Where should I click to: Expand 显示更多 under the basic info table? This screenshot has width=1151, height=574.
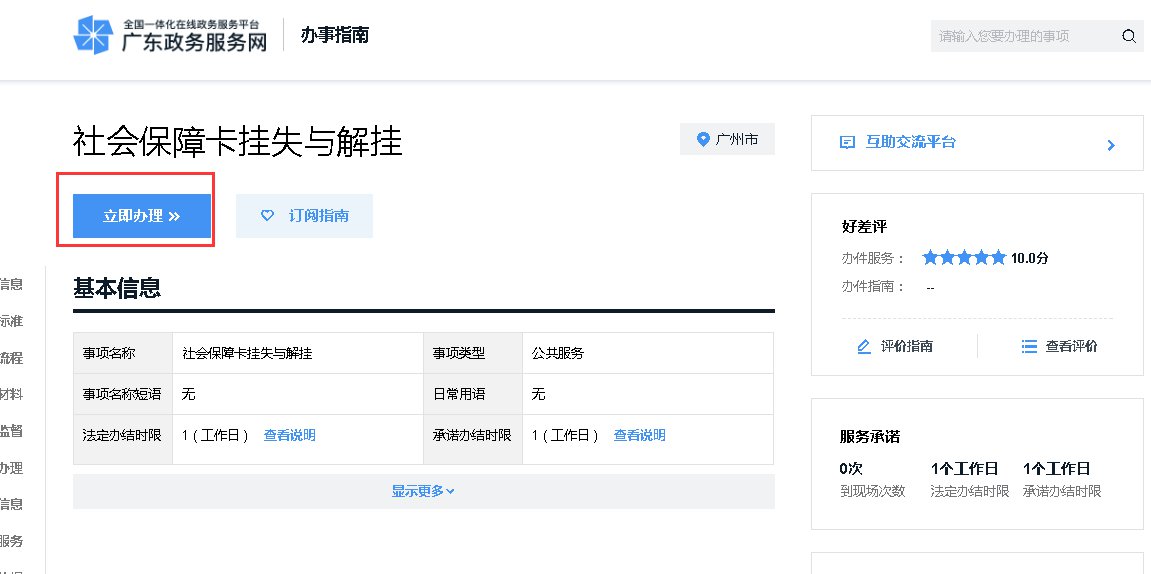(423, 491)
